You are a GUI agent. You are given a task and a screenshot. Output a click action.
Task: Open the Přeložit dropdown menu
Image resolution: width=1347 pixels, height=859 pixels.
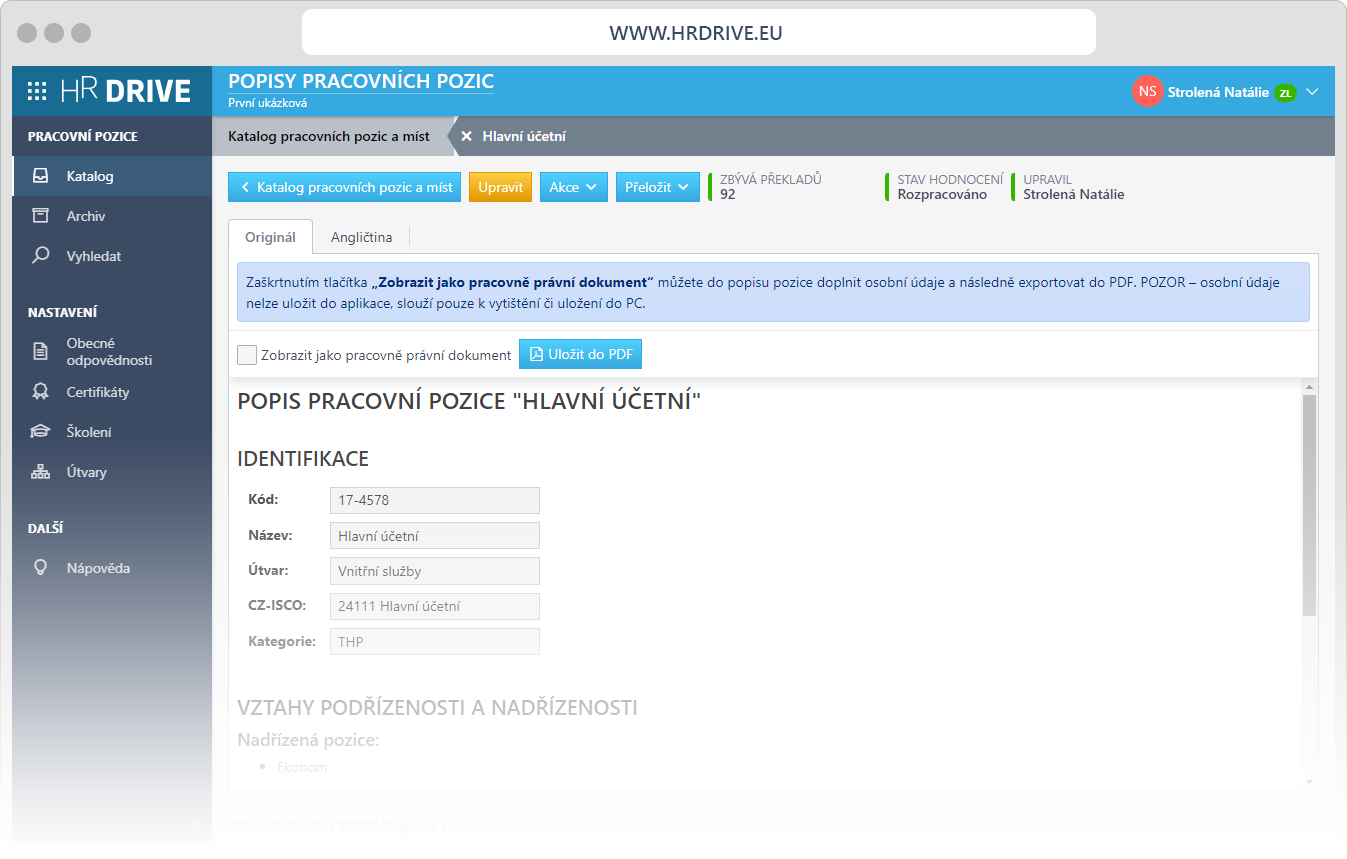657,186
